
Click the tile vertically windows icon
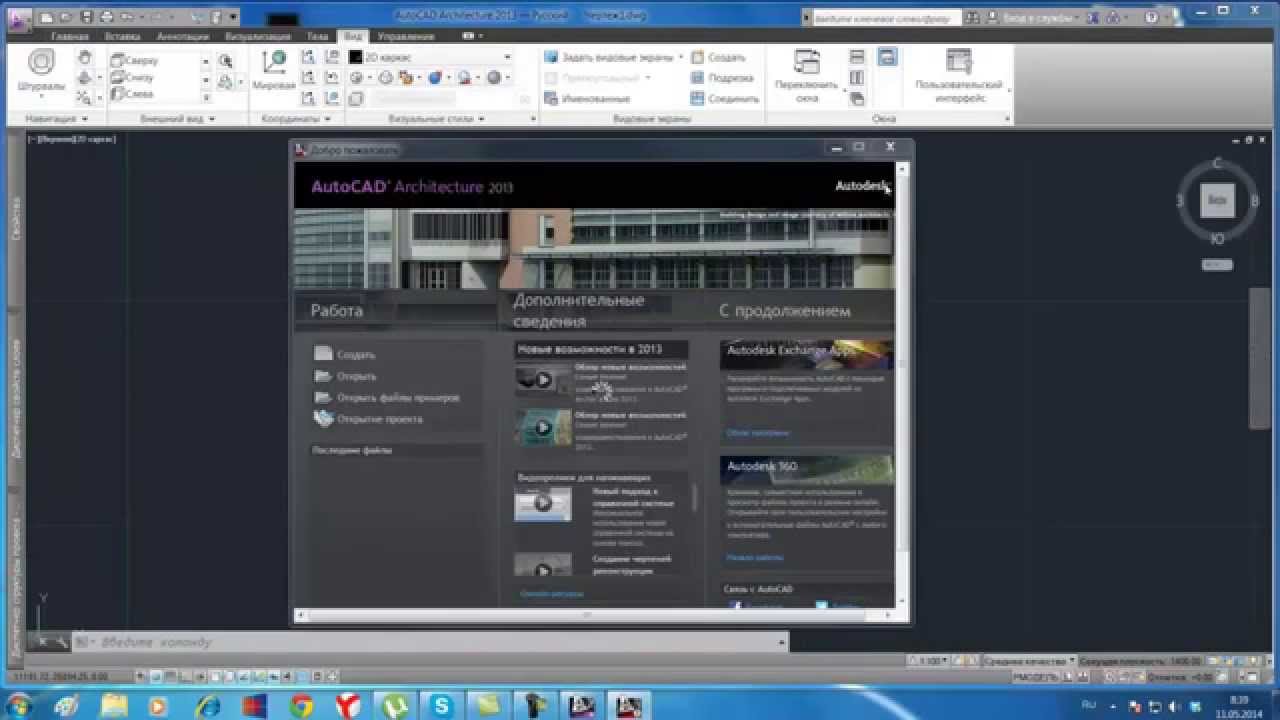(x=857, y=77)
